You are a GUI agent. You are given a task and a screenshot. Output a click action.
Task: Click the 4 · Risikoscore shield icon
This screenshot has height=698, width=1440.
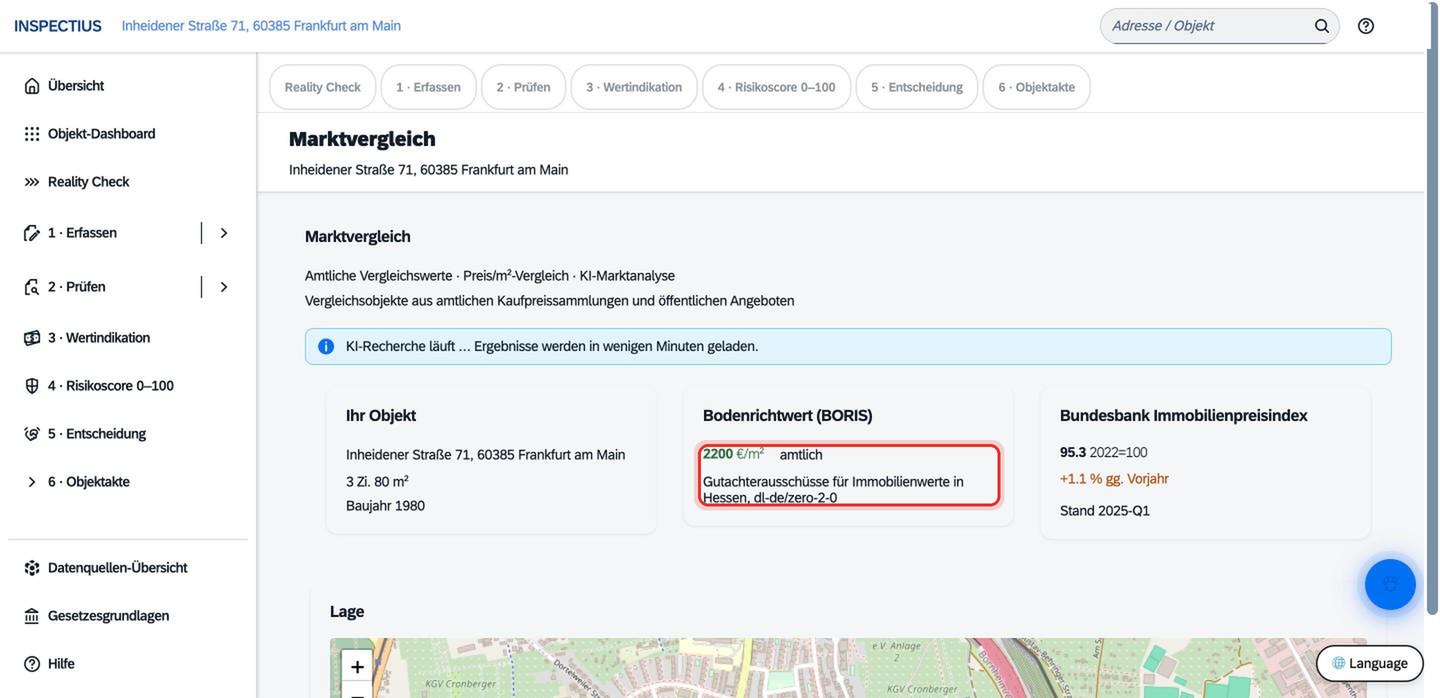point(32,386)
